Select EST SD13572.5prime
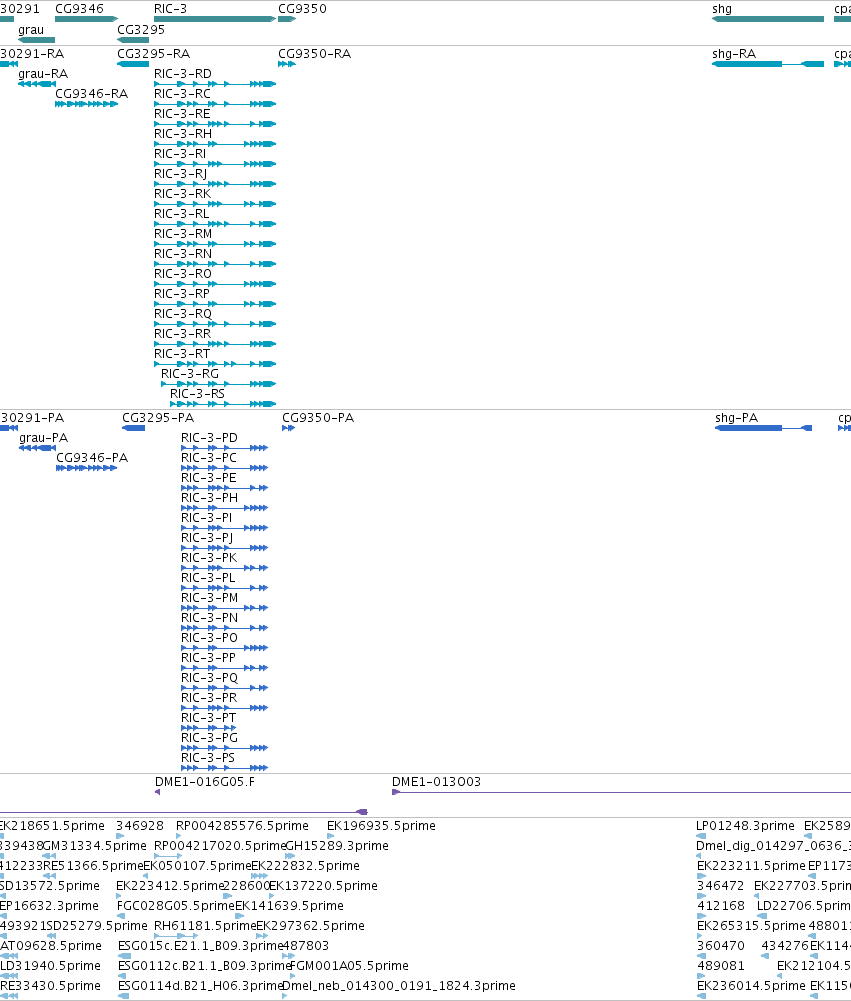This screenshot has height=1001, width=851. [50, 886]
